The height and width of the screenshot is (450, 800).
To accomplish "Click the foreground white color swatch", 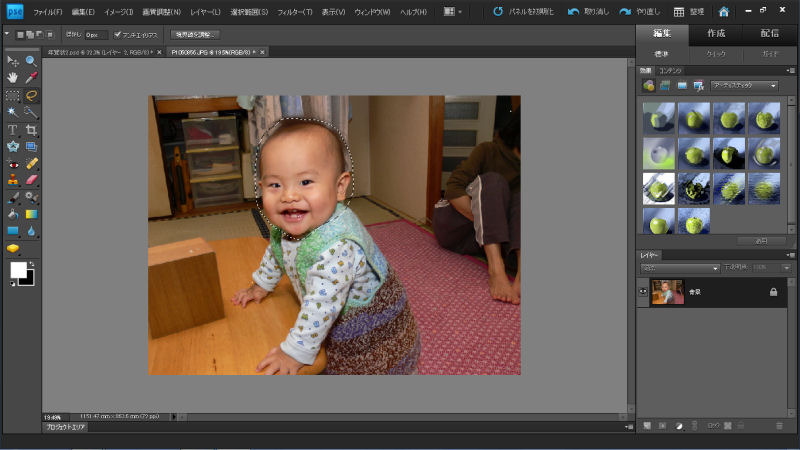I will [17, 270].
